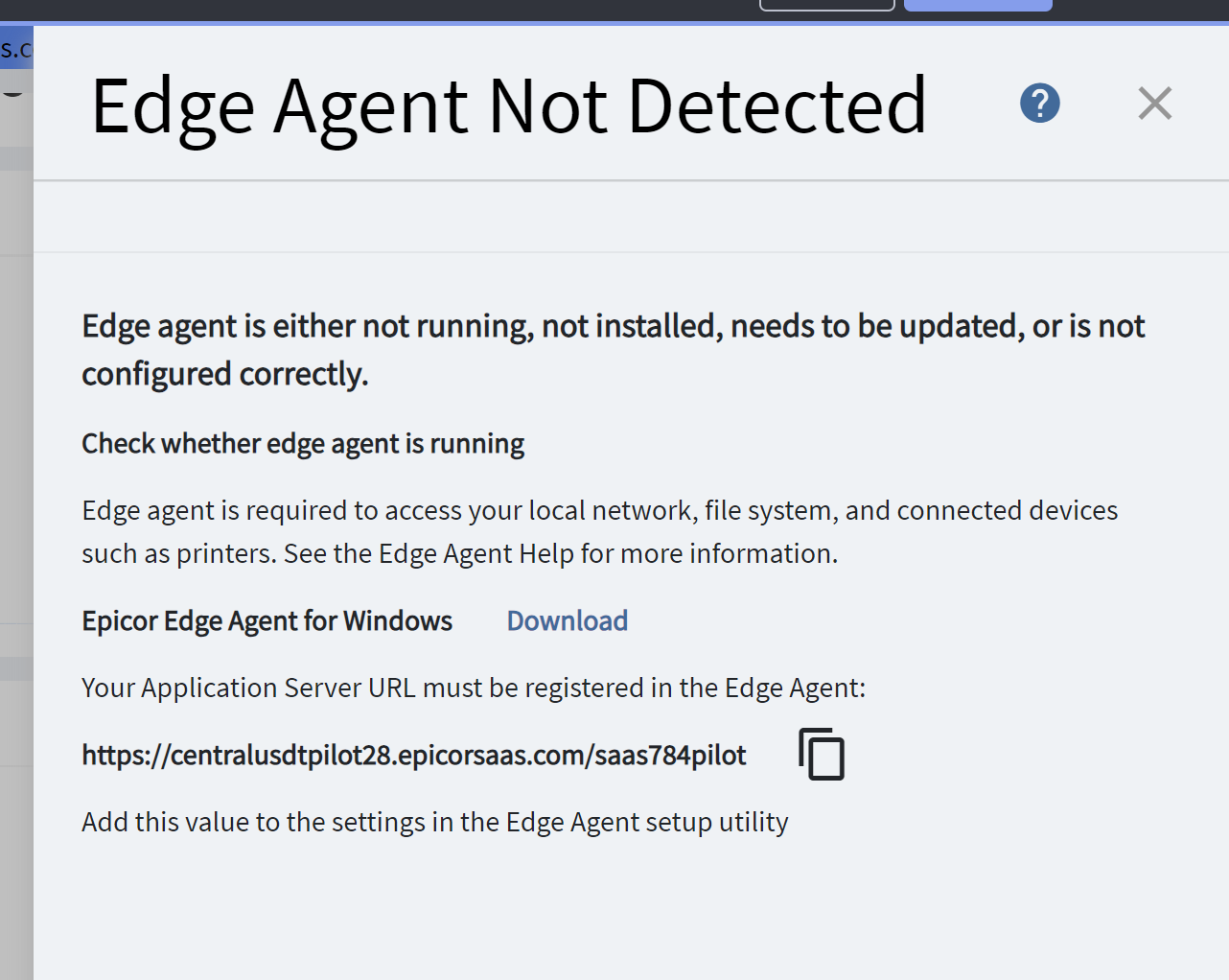Click the text Your Application Server URL must be registered

point(474,688)
